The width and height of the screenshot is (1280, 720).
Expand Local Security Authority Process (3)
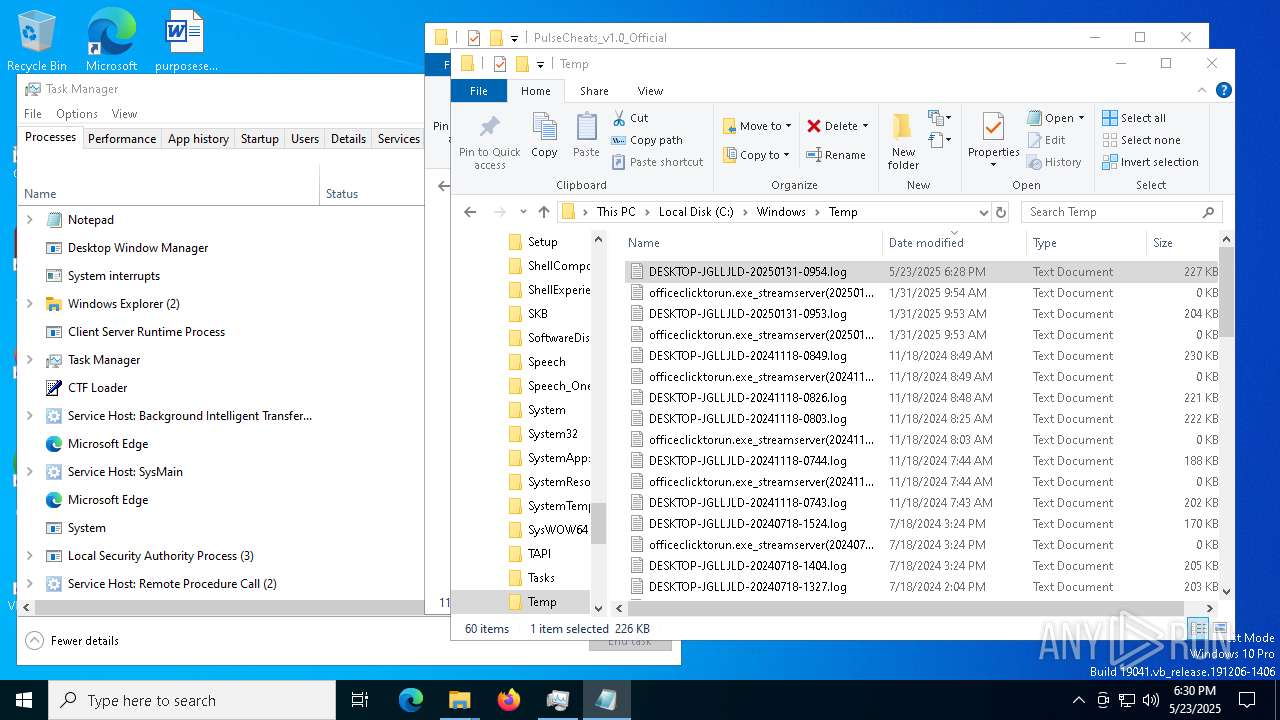[x=29, y=556]
